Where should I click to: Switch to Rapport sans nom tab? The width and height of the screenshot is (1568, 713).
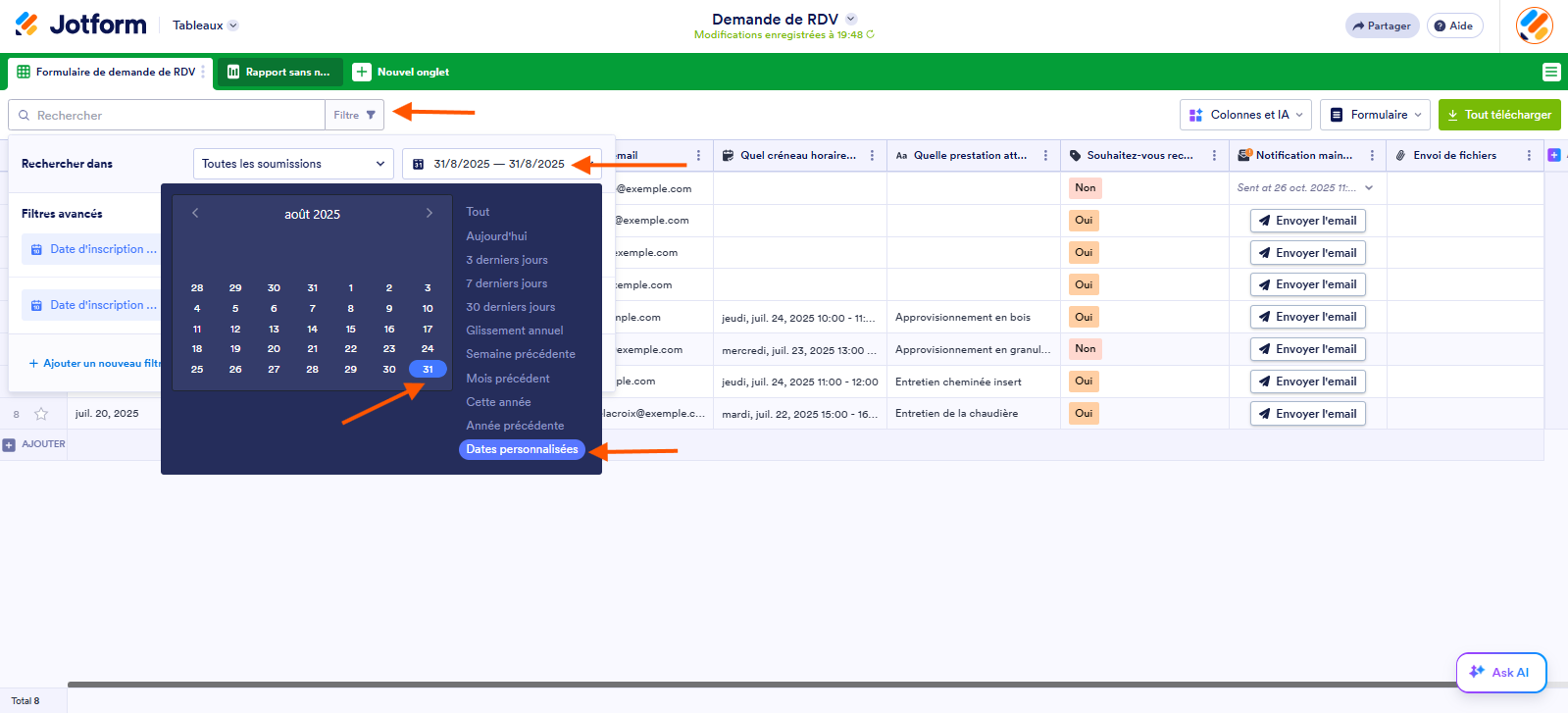(x=278, y=72)
